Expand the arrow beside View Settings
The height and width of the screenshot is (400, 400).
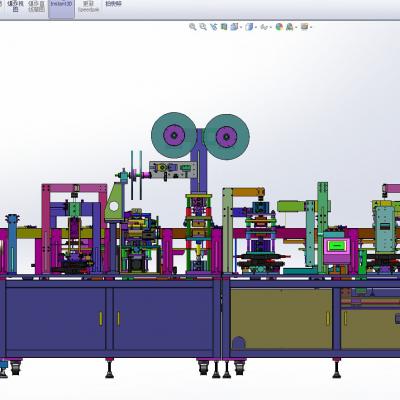pos(310,27)
